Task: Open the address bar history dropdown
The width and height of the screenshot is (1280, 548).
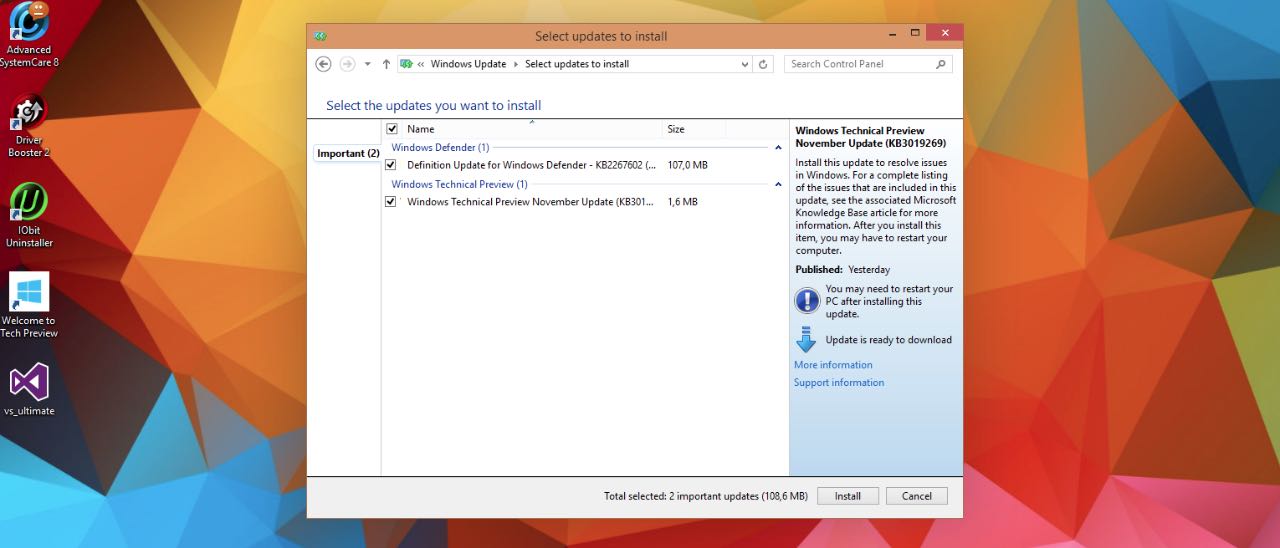Action: coord(744,64)
